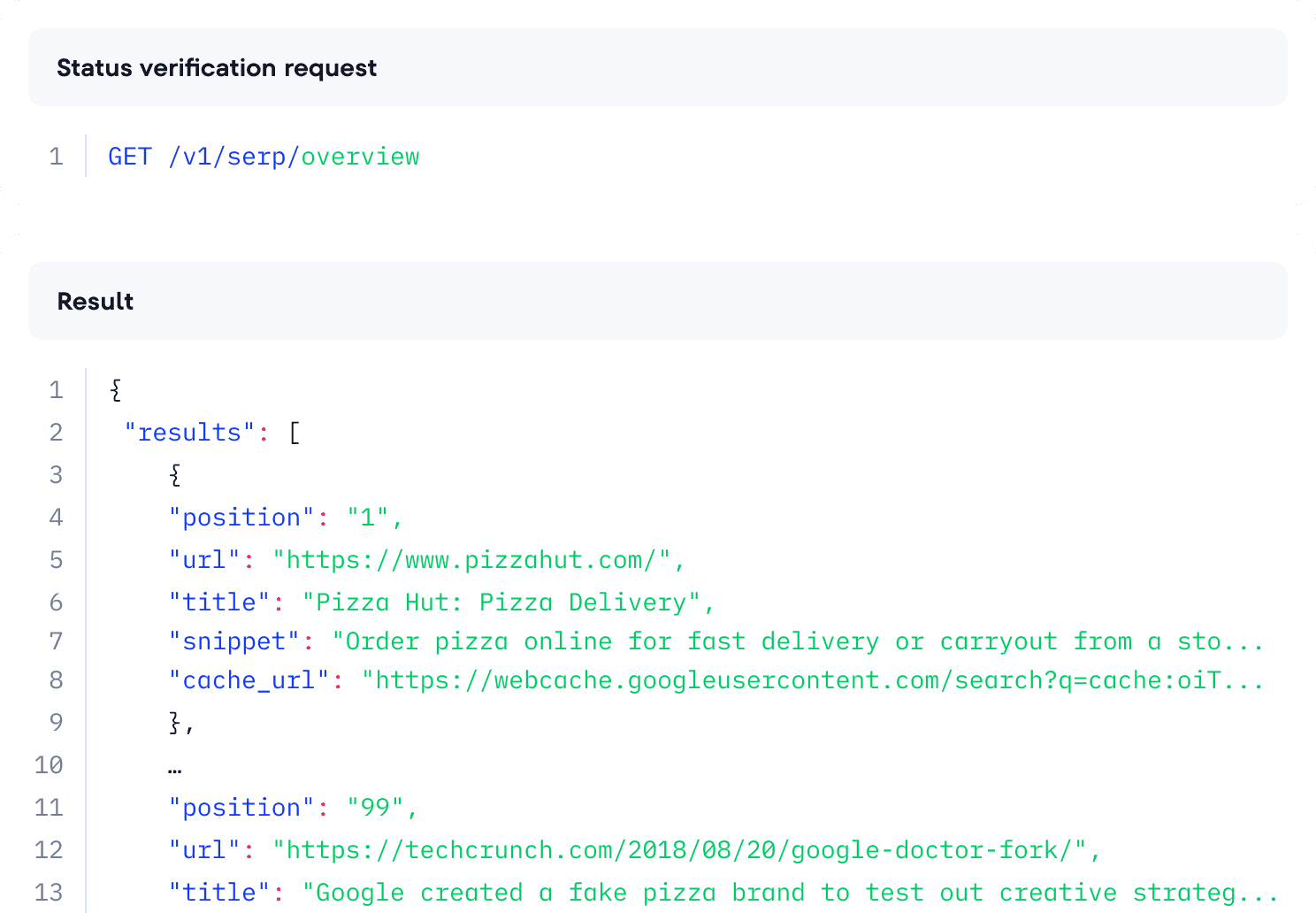Click the opening bracket after "results"
1316x913 pixels.
coord(295,433)
